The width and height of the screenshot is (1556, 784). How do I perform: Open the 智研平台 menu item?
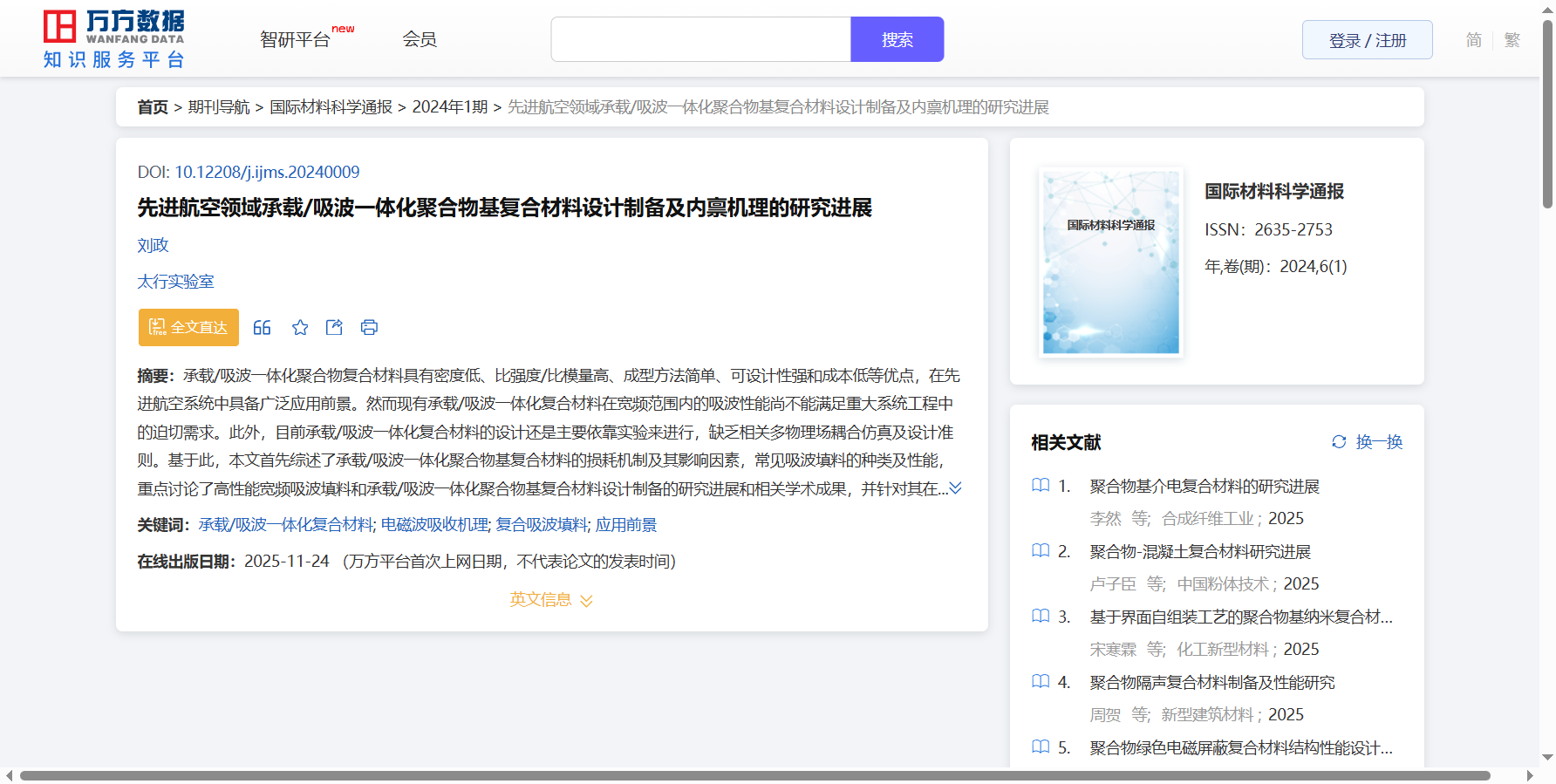[296, 40]
